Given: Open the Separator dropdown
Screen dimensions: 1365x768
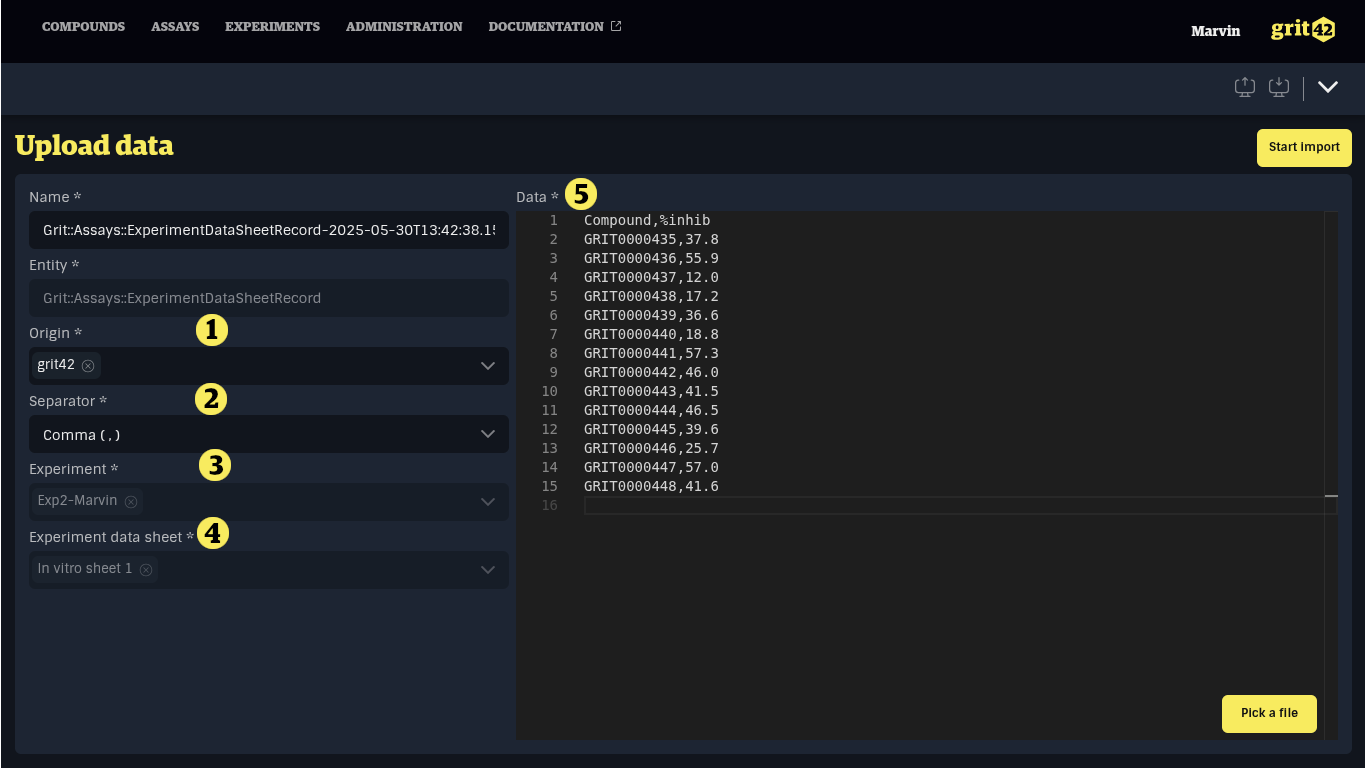Looking at the screenshot, I should point(488,434).
